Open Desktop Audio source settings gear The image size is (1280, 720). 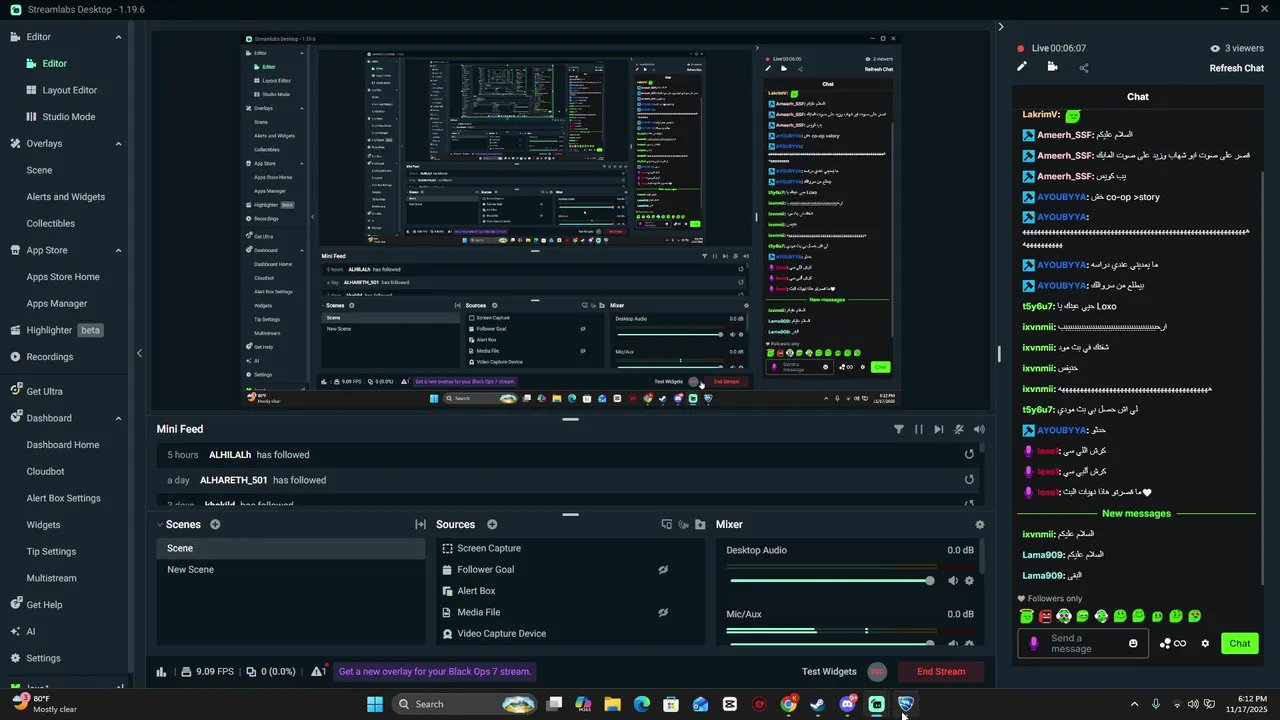[x=969, y=581]
